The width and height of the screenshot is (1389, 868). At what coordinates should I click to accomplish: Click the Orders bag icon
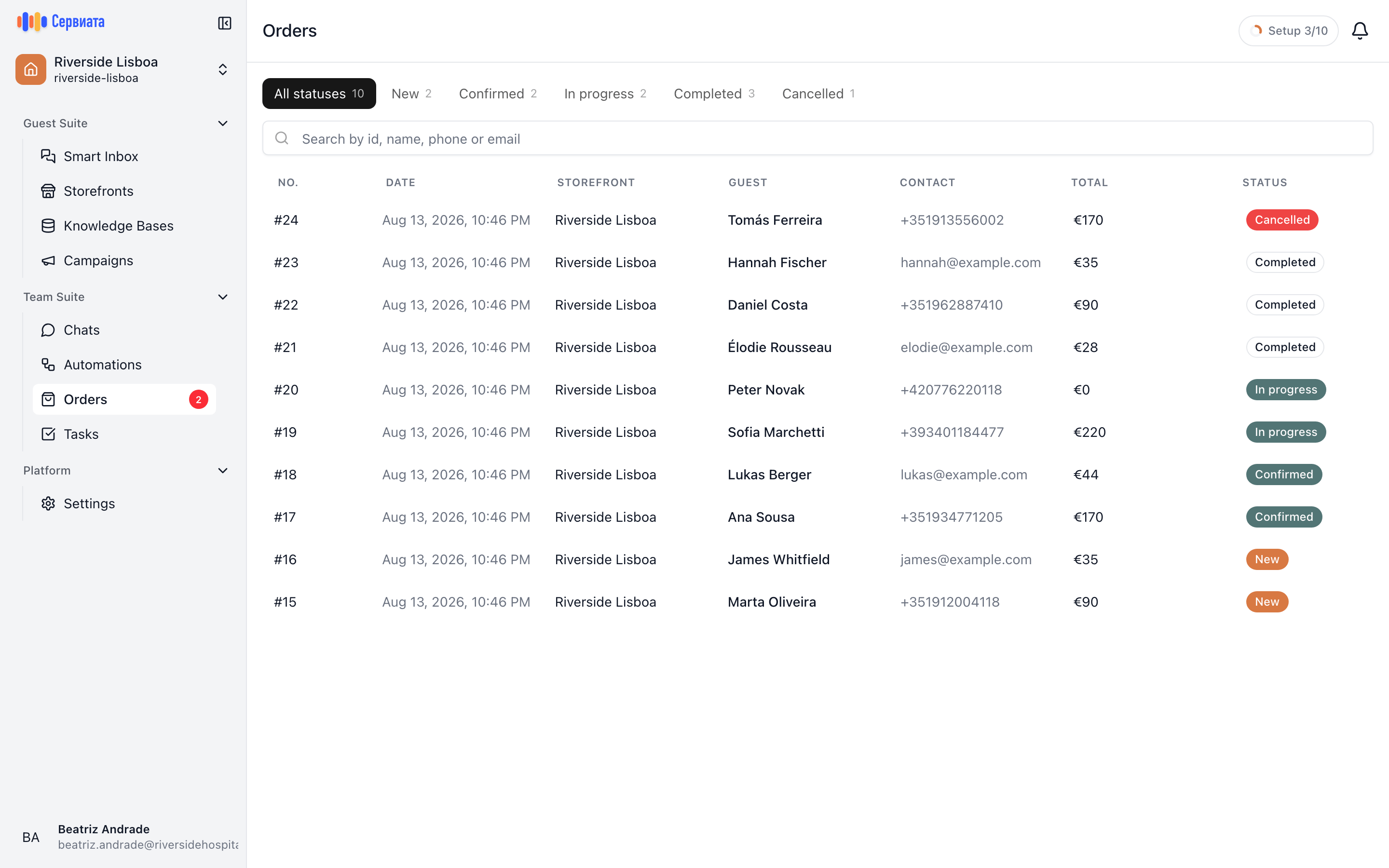[x=48, y=400]
